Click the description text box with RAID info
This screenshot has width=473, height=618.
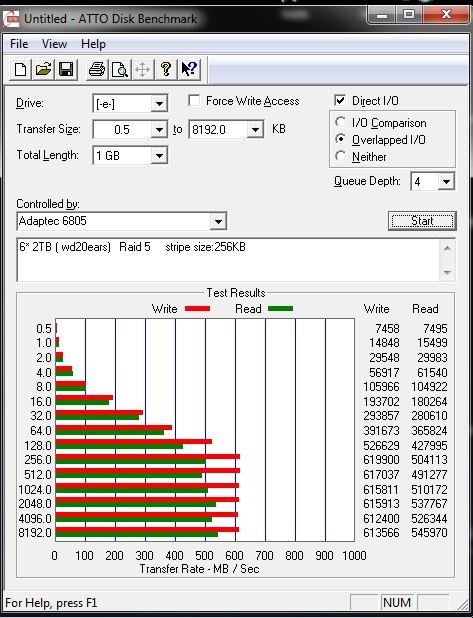228,260
